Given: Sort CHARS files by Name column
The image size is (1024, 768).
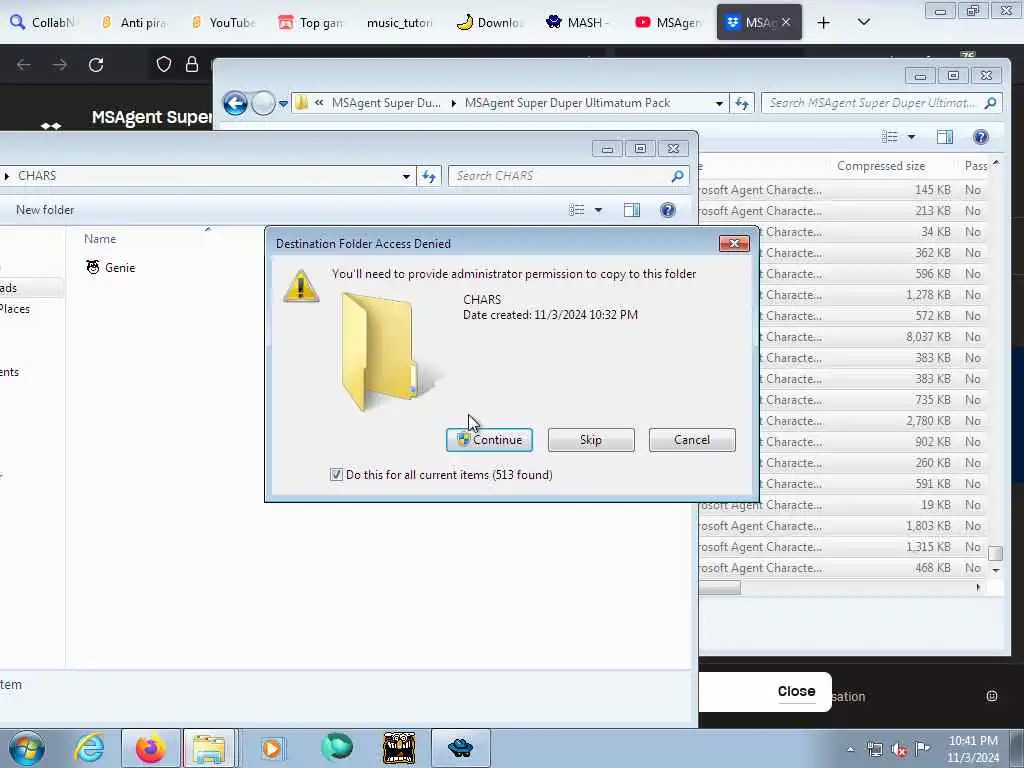Looking at the screenshot, I should click(100, 239).
